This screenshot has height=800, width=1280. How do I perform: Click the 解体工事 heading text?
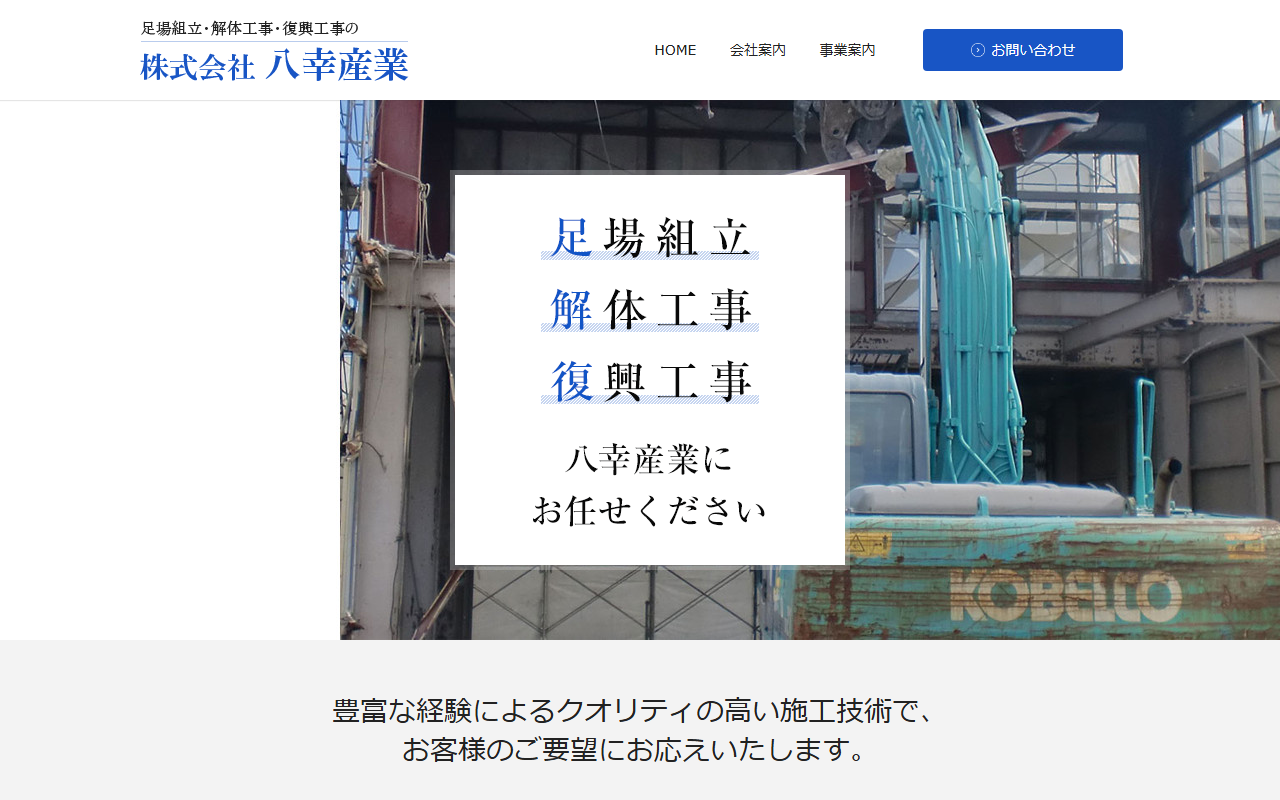(650, 309)
